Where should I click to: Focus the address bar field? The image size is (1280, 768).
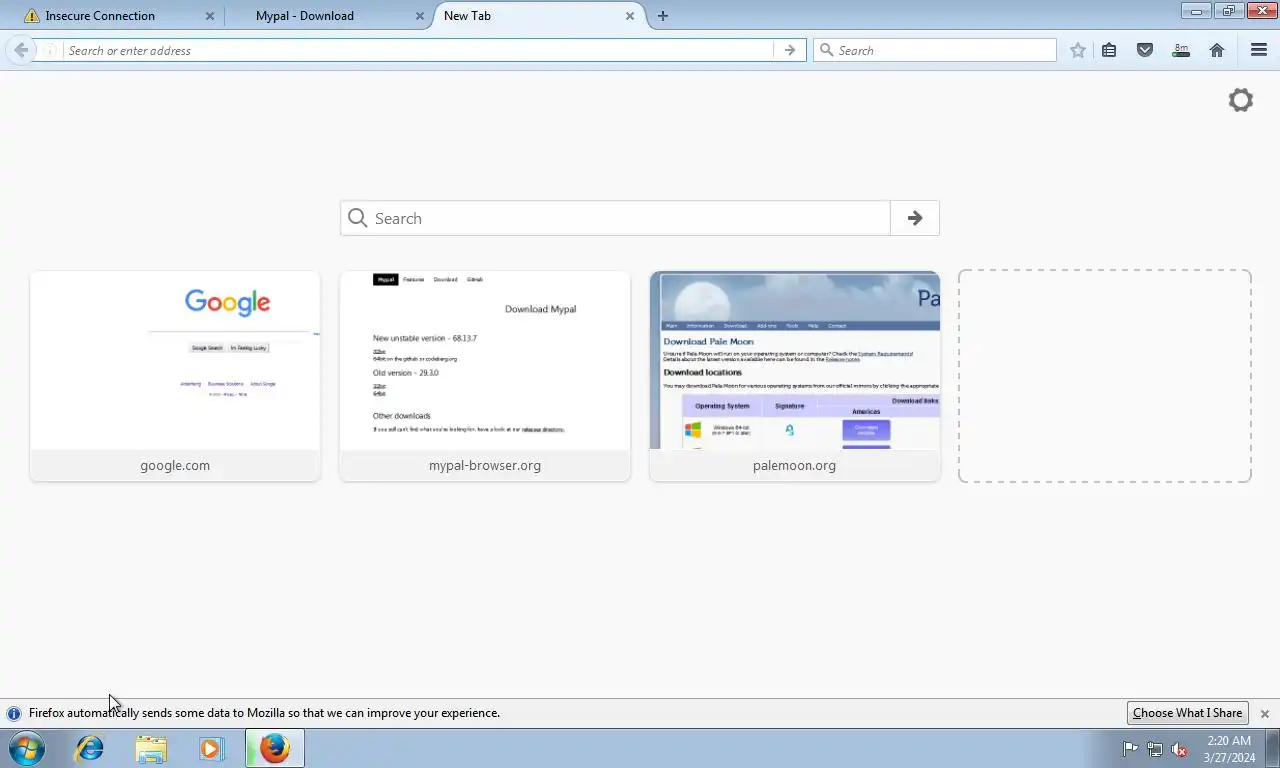click(x=418, y=50)
